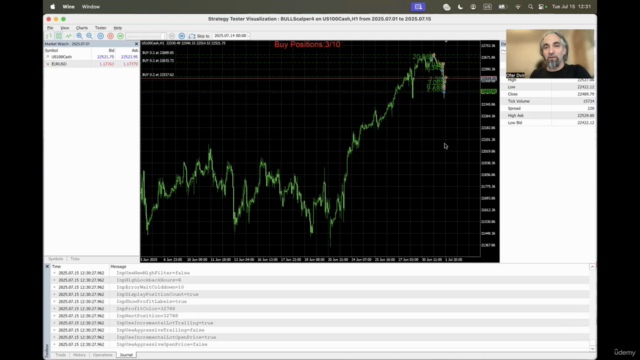Image resolution: width=640 pixels, height=360 pixels.
Task: Open the View menu
Action: pos(64,28)
